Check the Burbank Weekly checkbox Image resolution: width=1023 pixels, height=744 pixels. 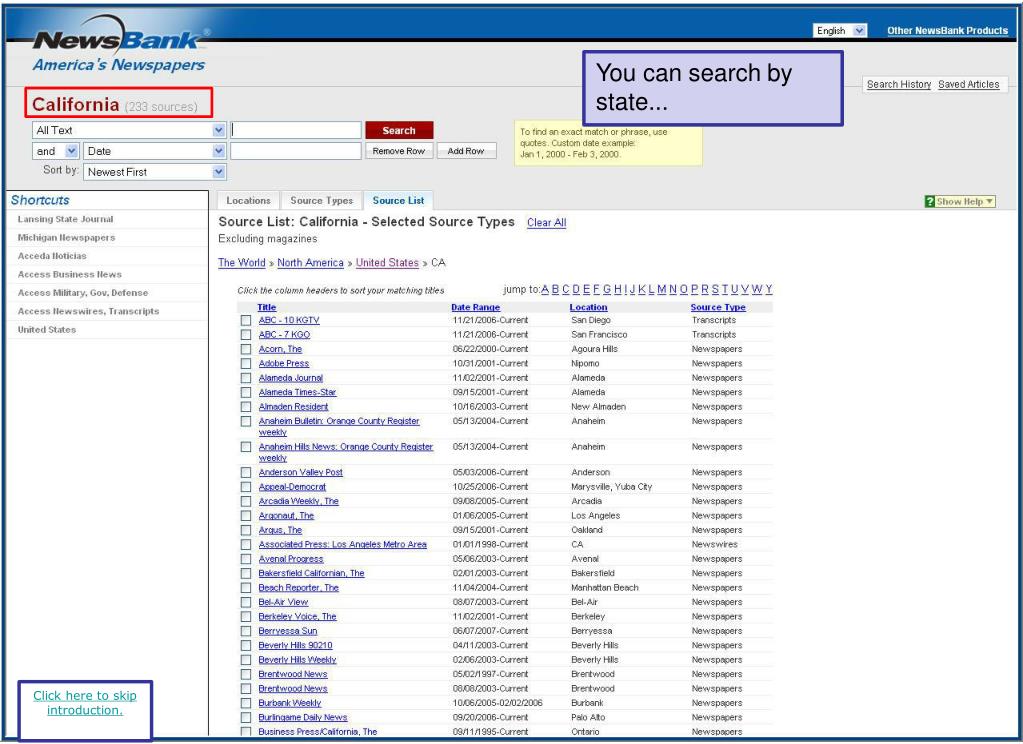[245, 704]
